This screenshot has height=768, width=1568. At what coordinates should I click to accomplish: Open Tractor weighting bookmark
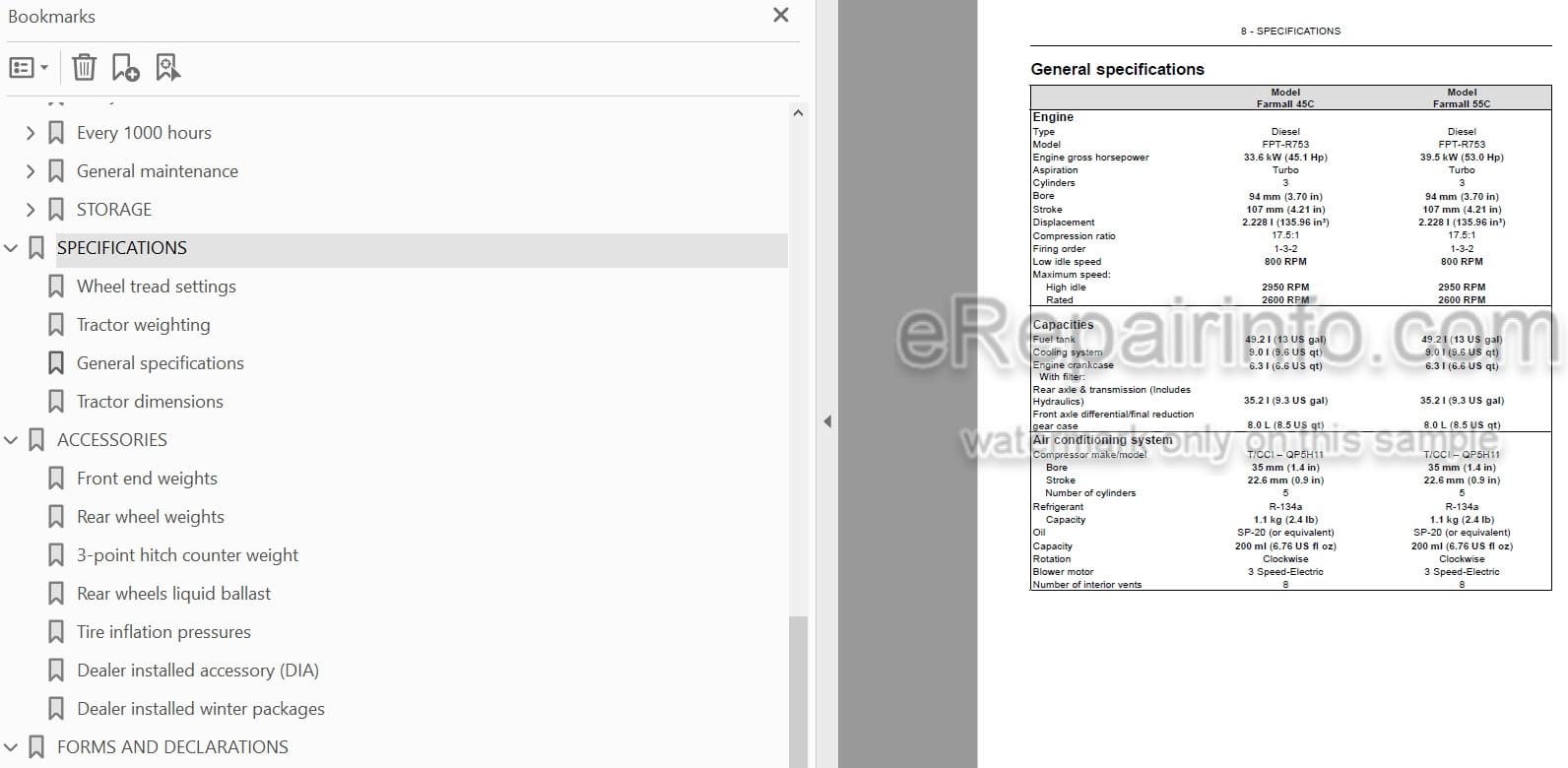(x=144, y=325)
